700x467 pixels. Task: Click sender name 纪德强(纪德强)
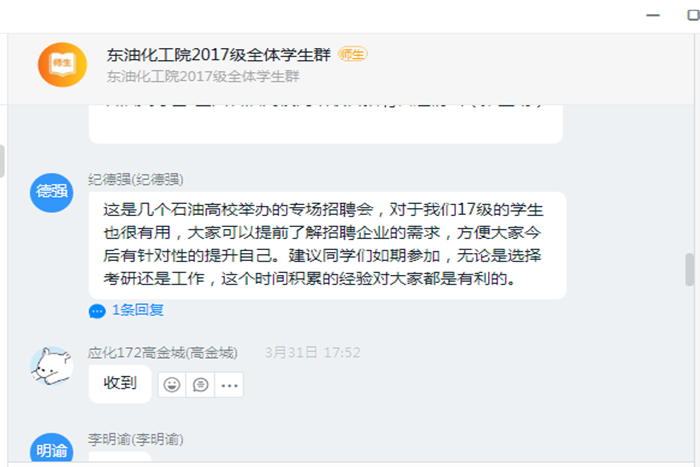(x=136, y=179)
